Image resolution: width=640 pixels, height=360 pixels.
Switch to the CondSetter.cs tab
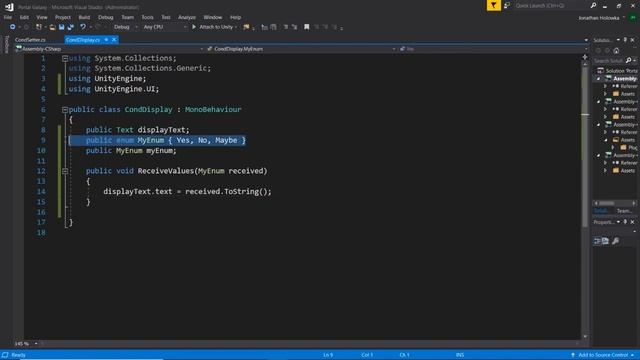(30, 40)
